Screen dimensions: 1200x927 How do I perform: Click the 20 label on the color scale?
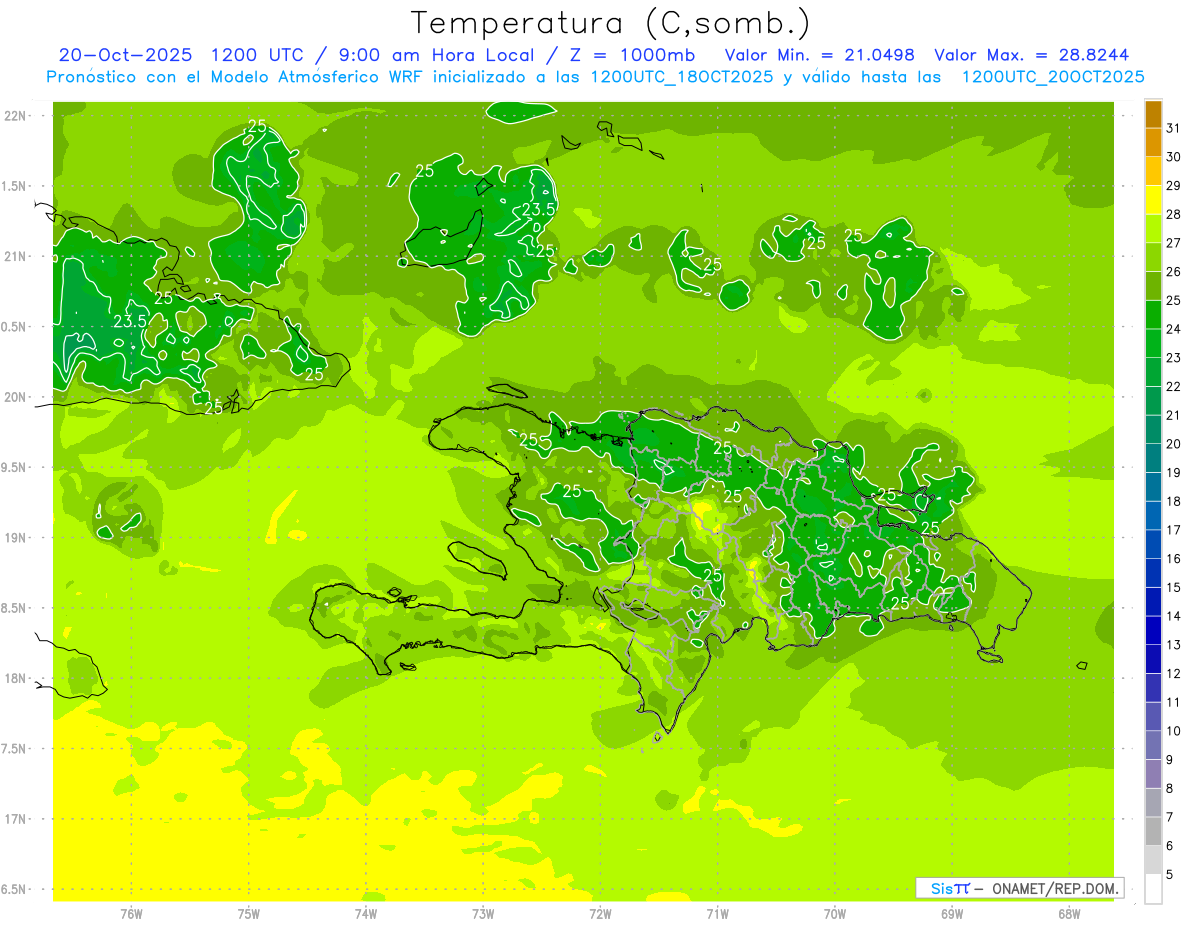(1173, 444)
